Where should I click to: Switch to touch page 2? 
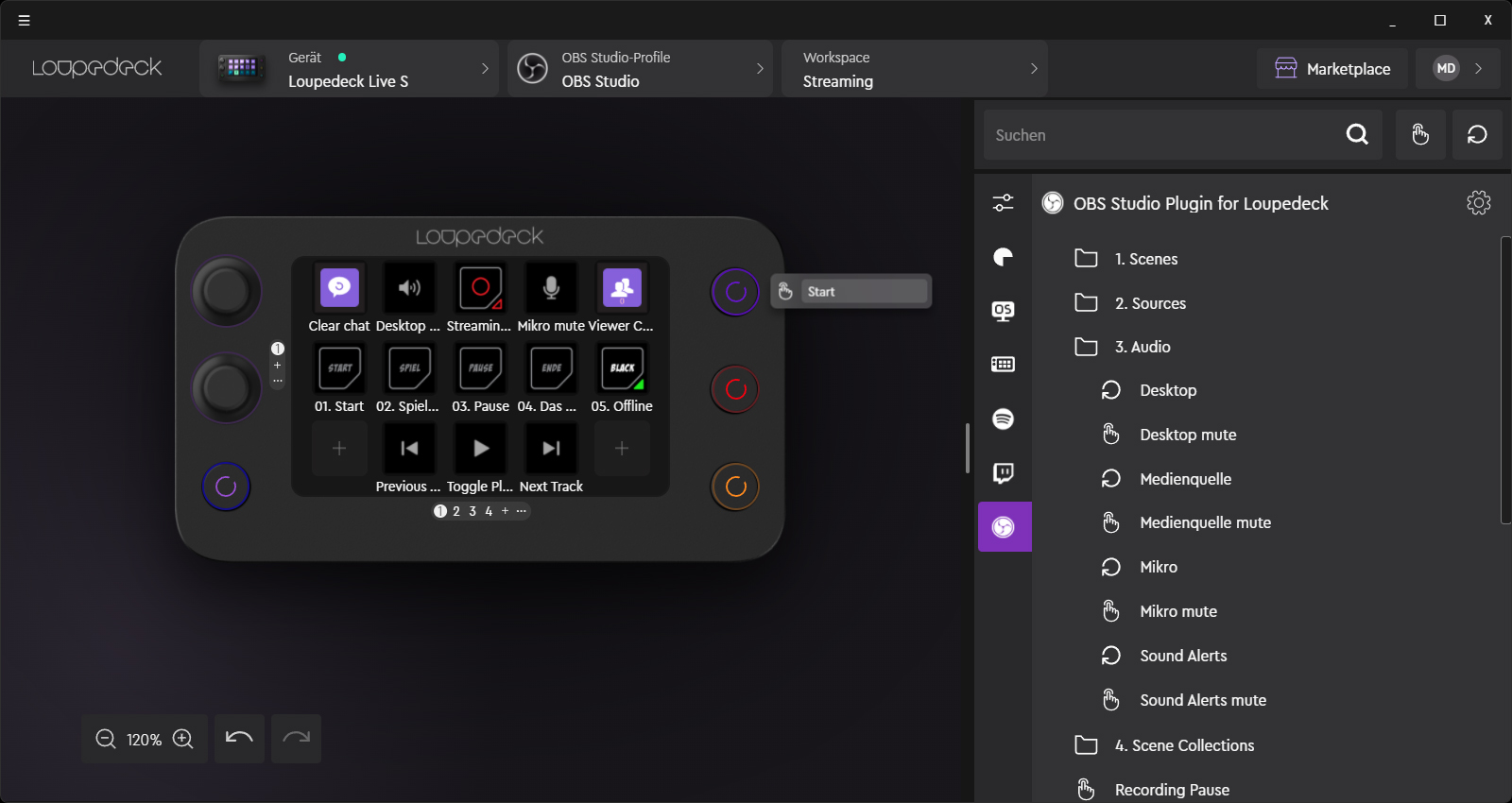click(456, 511)
